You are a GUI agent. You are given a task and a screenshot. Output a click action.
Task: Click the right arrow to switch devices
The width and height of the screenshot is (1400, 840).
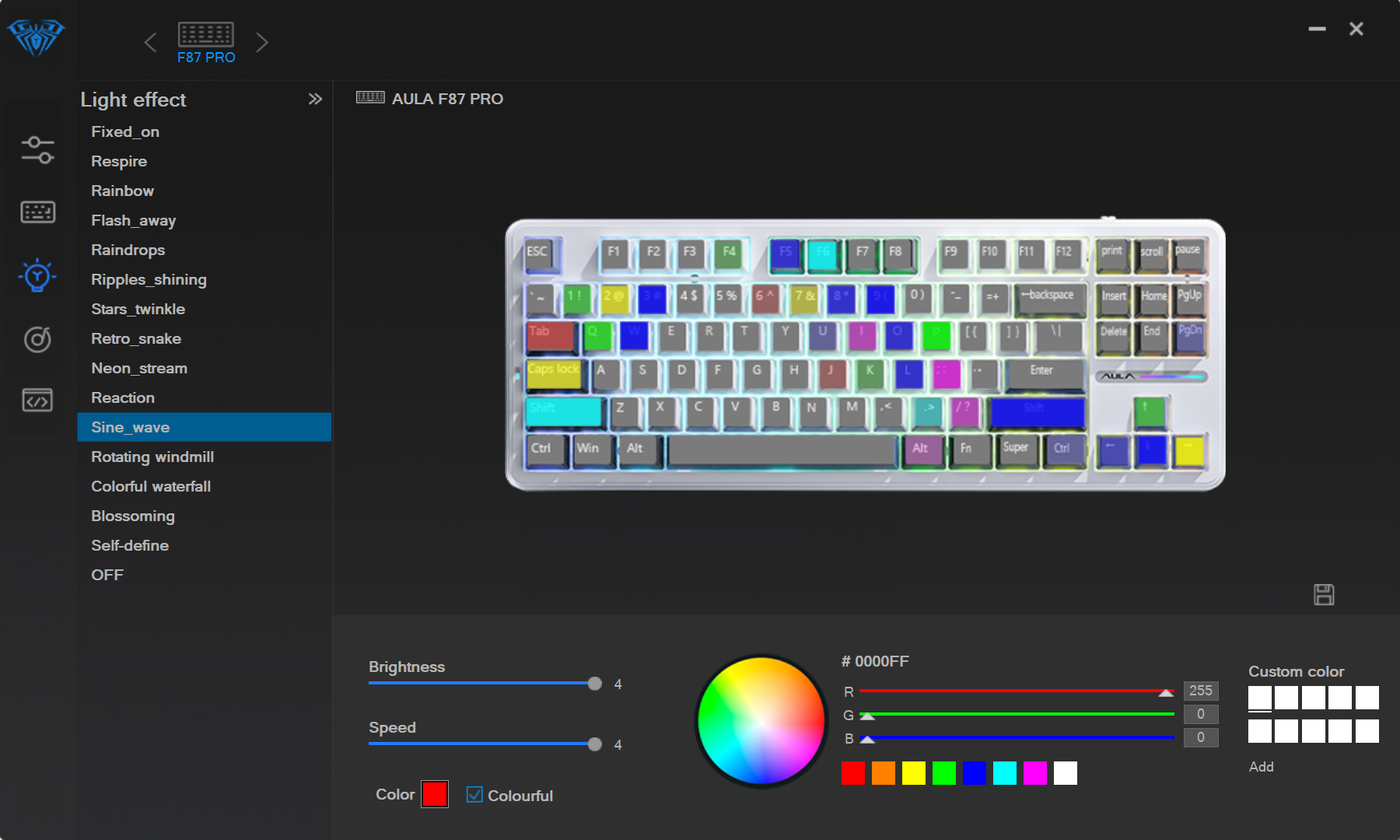pos(262,42)
